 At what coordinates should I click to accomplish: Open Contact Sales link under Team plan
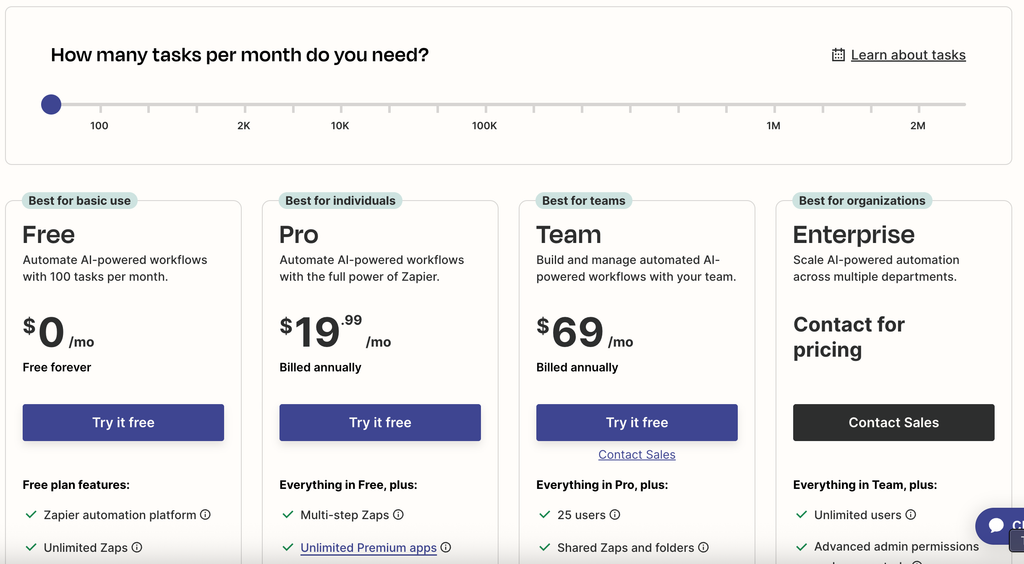coord(637,454)
